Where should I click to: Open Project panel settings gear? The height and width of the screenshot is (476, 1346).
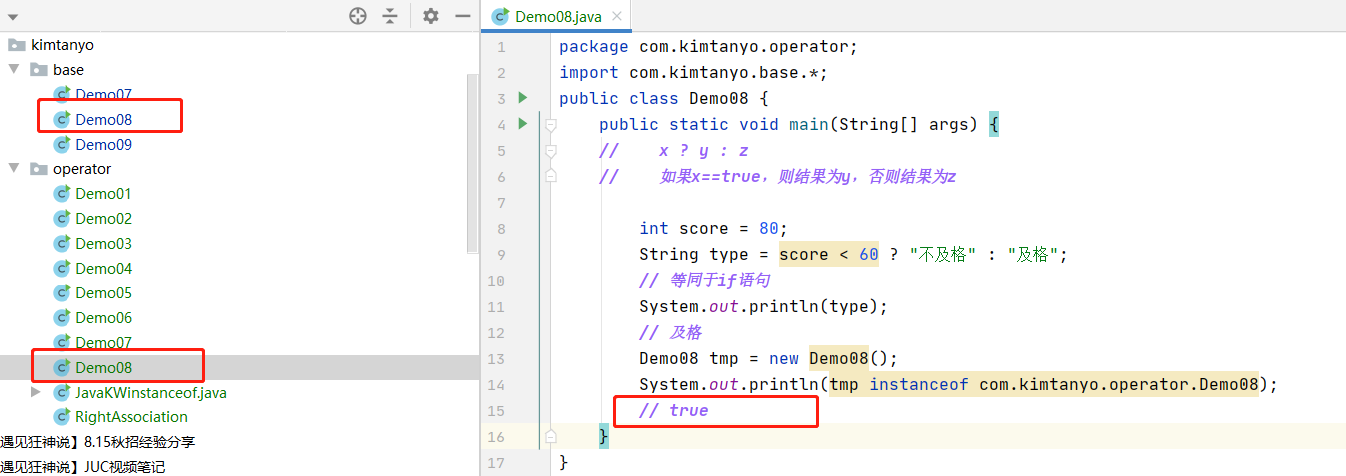(431, 16)
